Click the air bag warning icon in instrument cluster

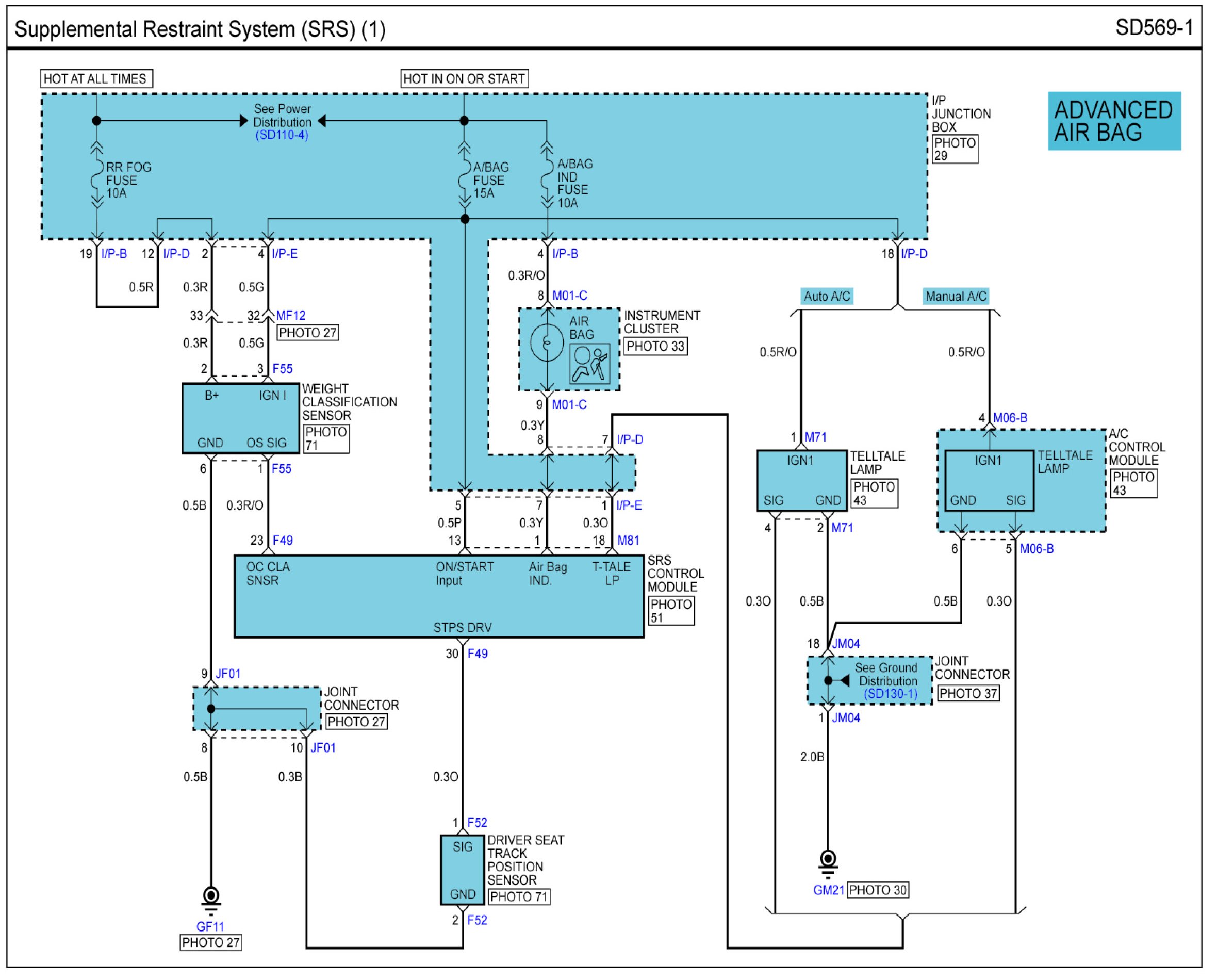pos(590,364)
